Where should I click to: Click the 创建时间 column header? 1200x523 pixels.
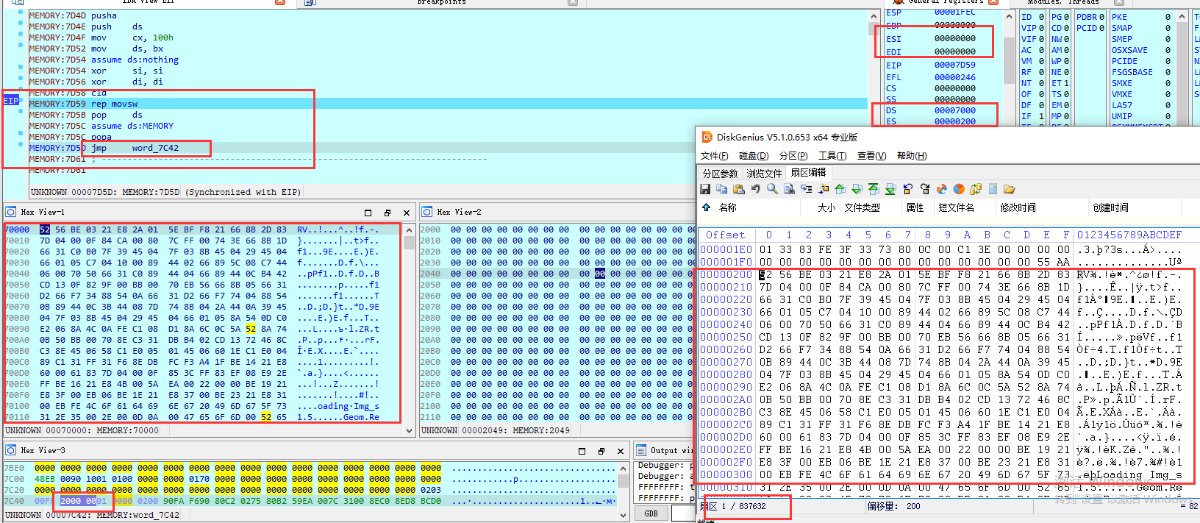pos(1109,208)
